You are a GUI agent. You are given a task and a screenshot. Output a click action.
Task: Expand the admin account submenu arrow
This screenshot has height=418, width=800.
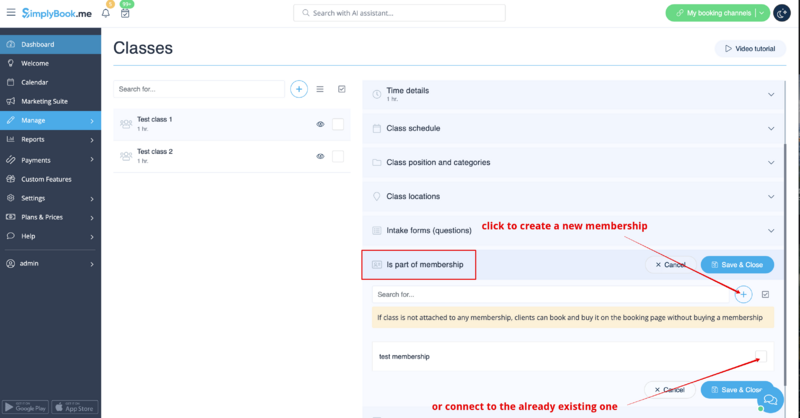92,264
